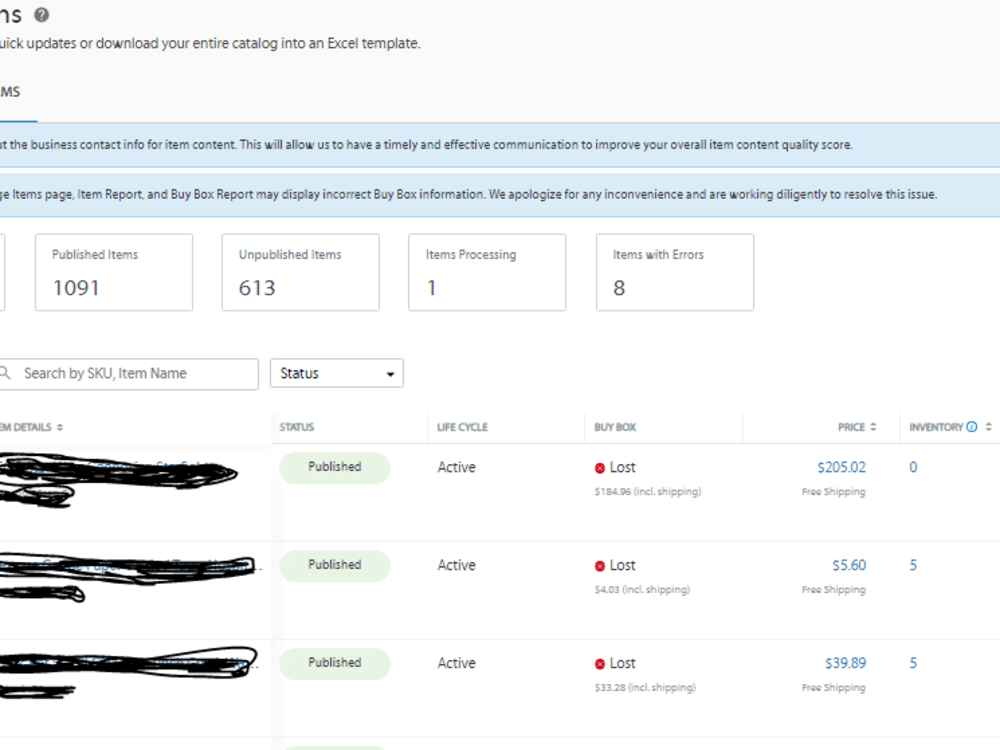Sort by Item Details column arrows
The width and height of the screenshot is (1000, 750).
click(60, 427)
